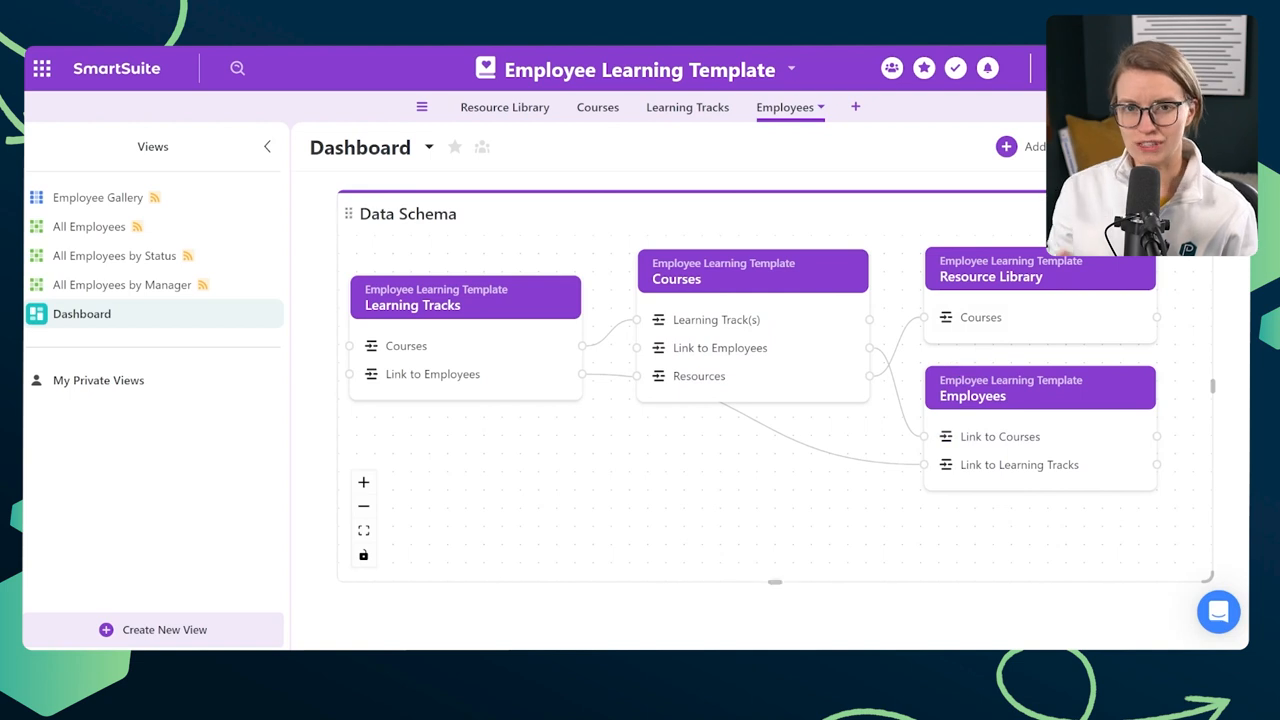1280x720 pixels.
Task: Switch to the Courses tab
Action: (598, 107)
